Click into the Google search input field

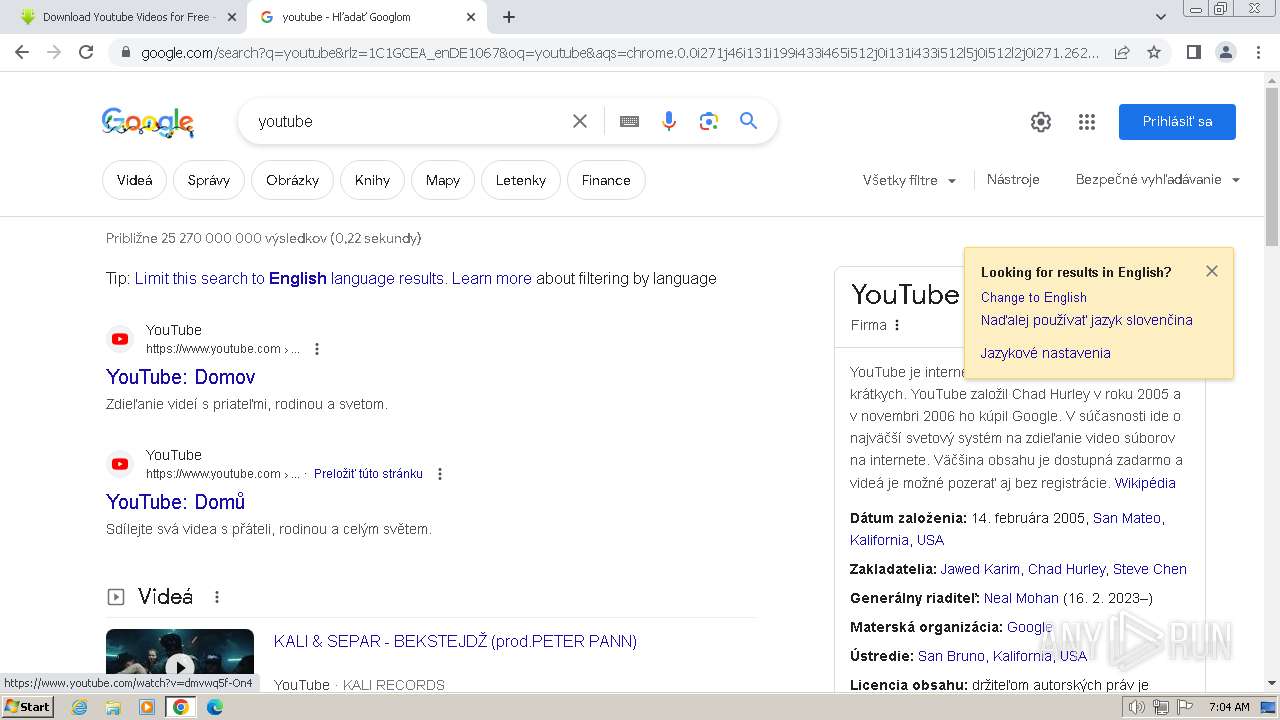410,121
